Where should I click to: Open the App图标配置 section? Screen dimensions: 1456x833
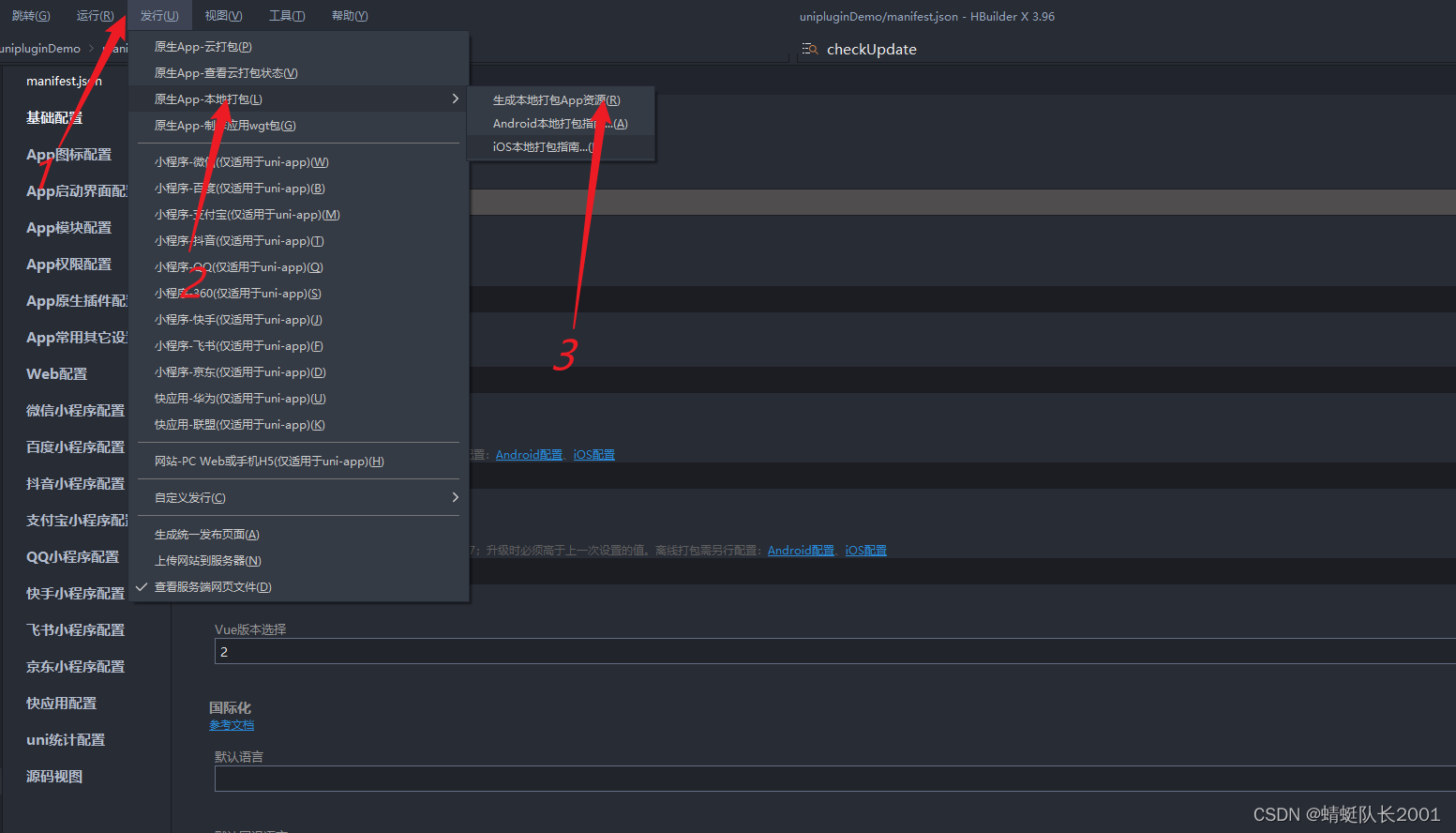68,155
